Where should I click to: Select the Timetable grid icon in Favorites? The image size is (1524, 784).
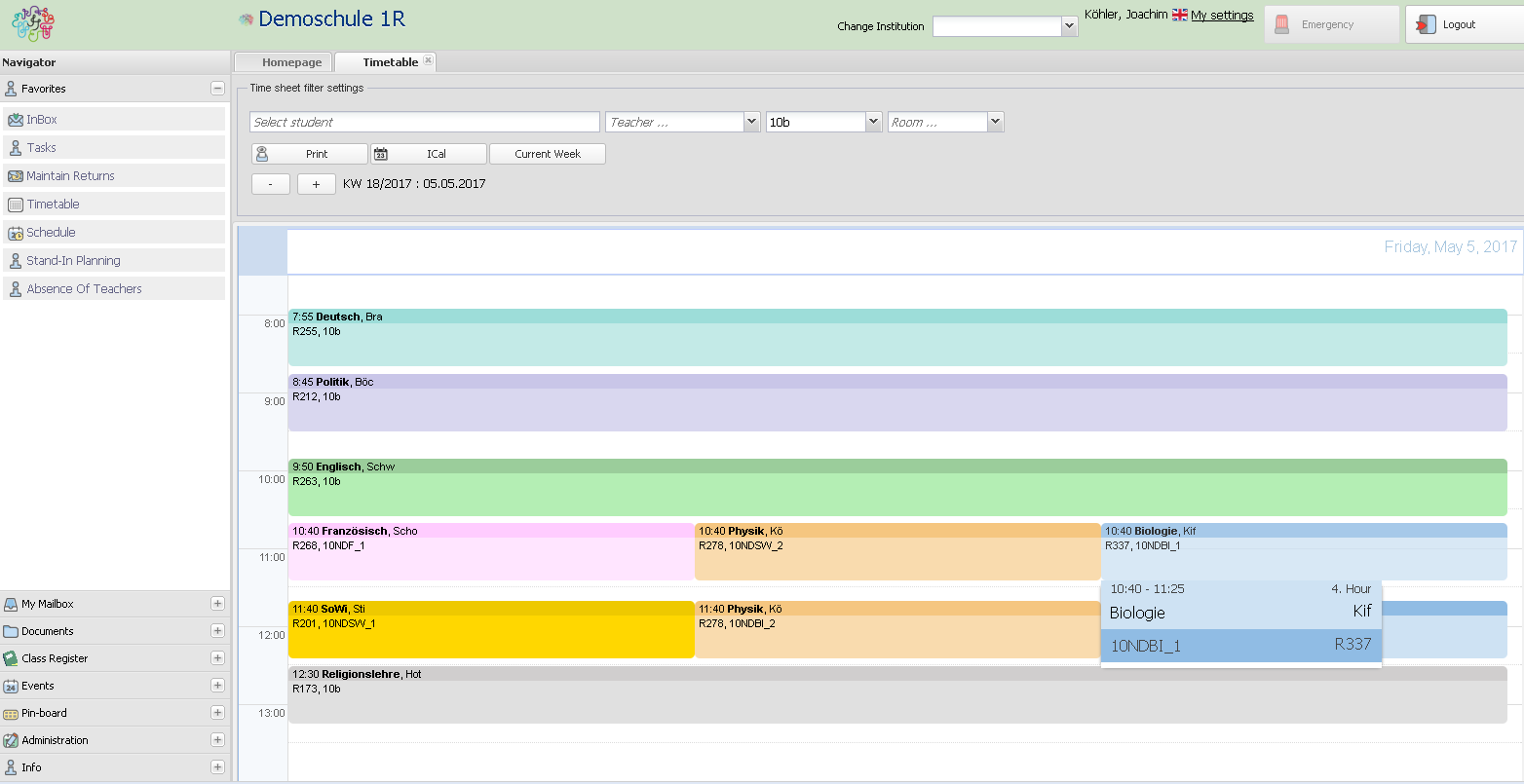[16, 205]
